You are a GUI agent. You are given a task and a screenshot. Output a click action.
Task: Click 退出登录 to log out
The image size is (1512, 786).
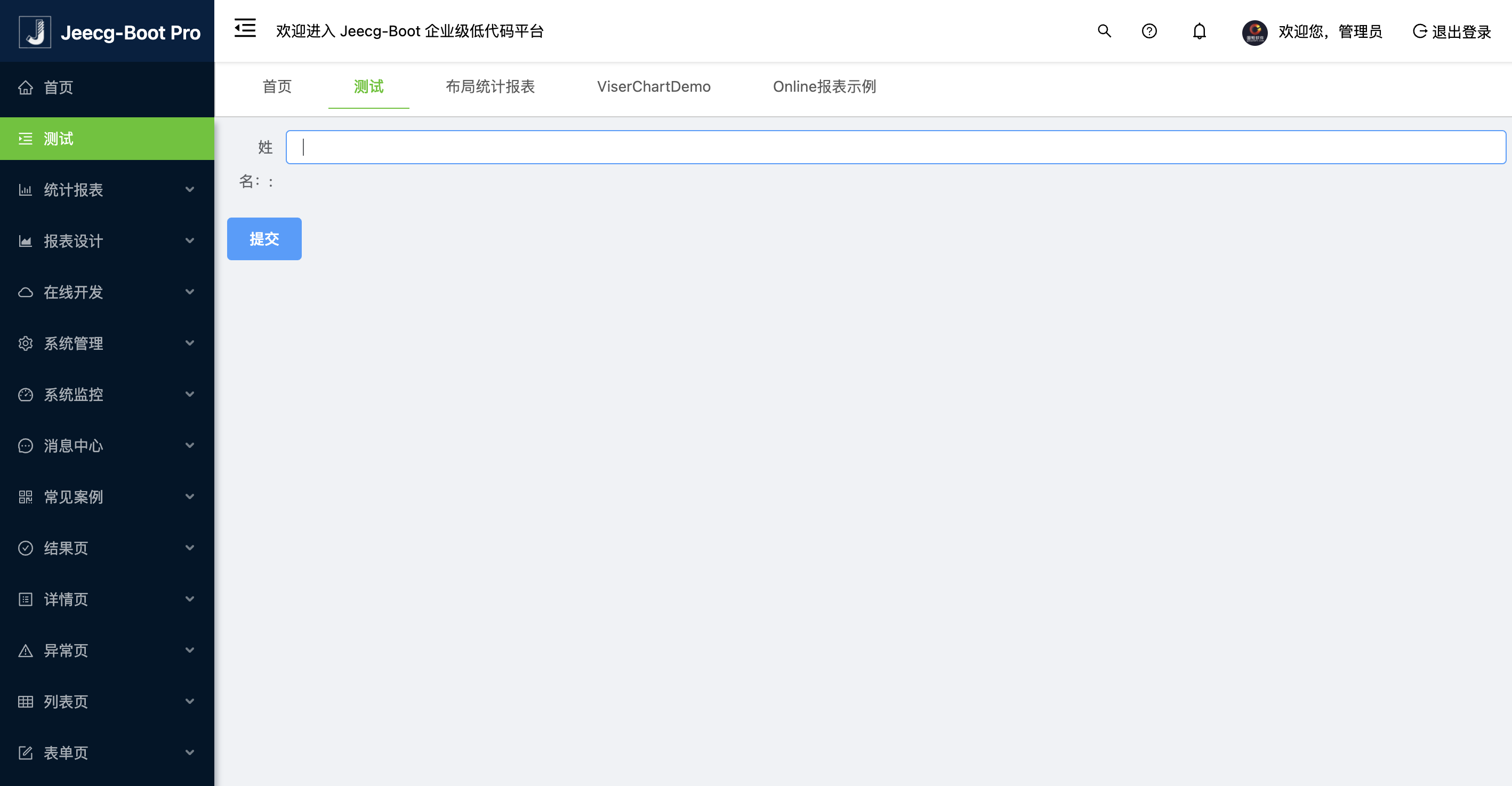pyautogui.click(x=1452, y=33)
